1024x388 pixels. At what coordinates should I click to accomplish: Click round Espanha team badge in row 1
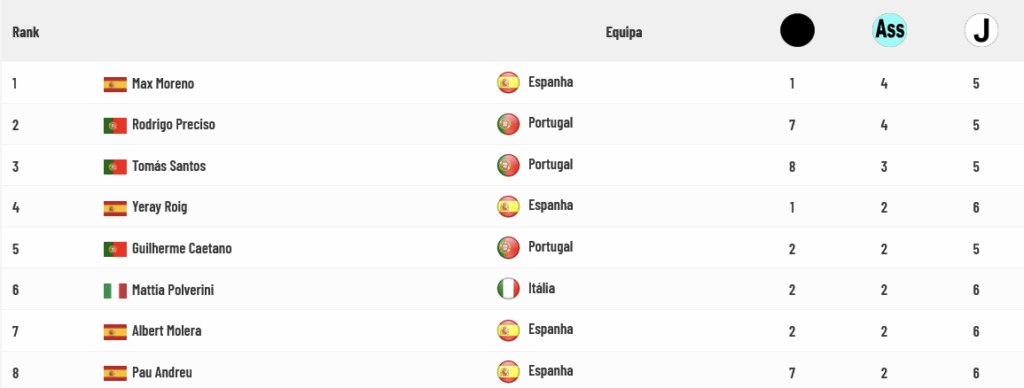tap(508, 83)
